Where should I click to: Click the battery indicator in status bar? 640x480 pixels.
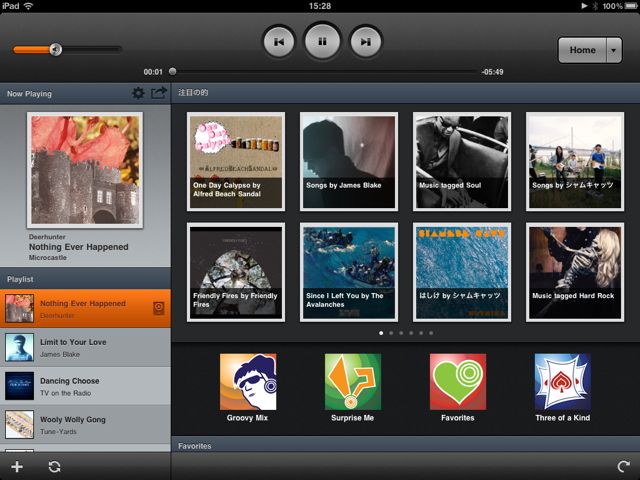tap(631, 6)
